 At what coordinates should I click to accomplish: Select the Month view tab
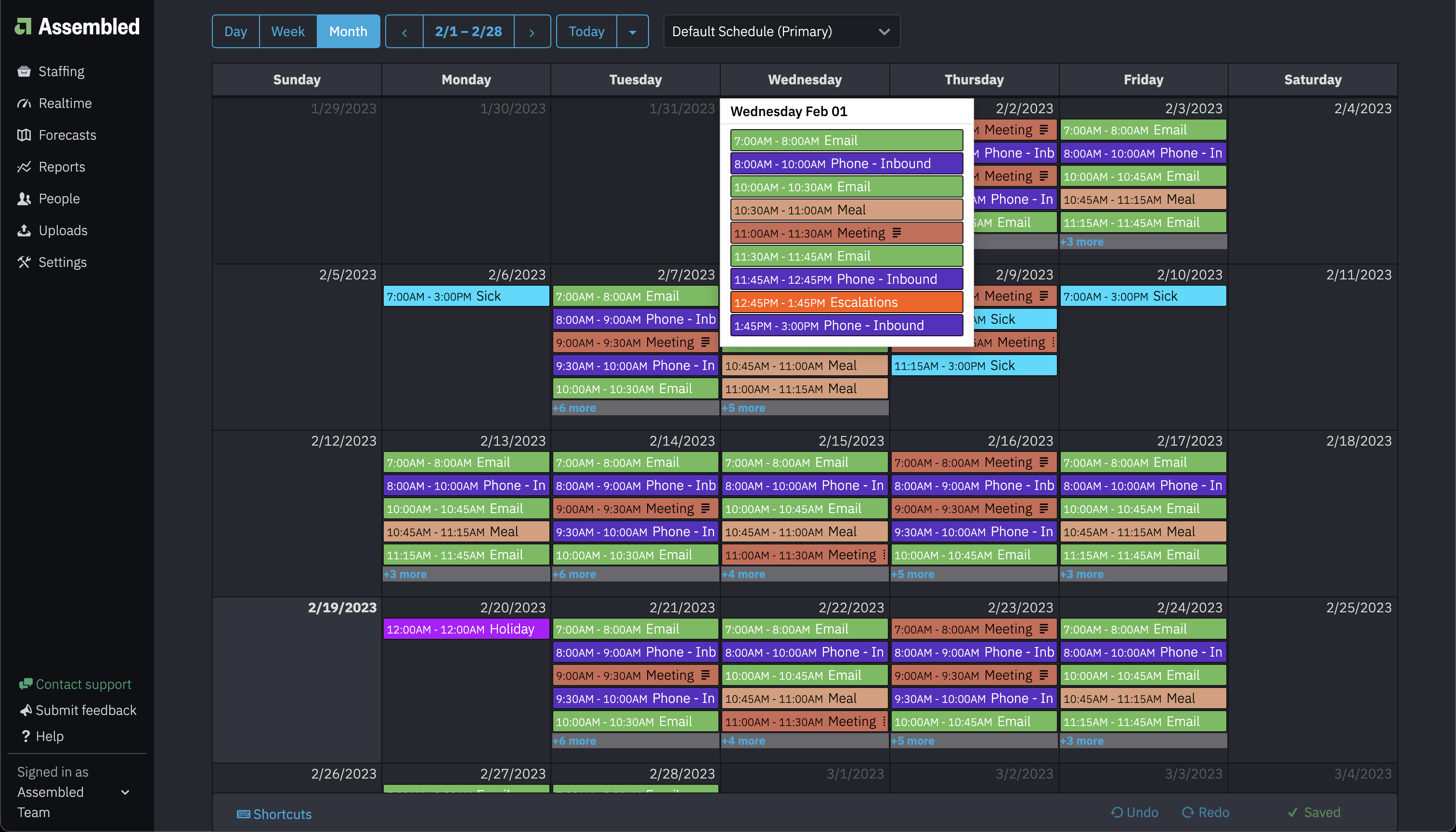point(347,30)
